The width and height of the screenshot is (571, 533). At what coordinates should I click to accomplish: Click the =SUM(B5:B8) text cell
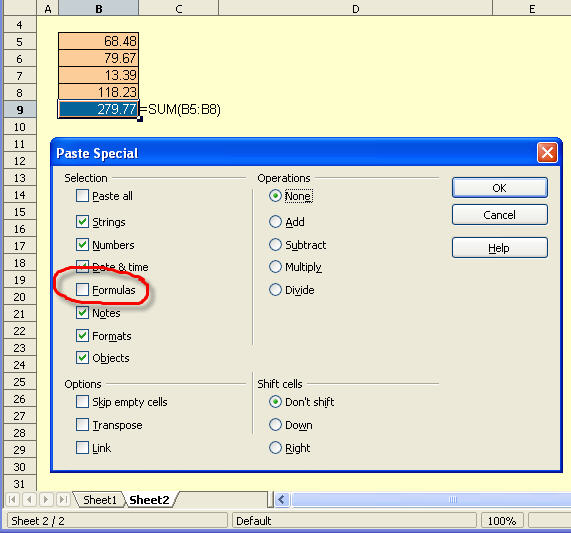[180, 109]
